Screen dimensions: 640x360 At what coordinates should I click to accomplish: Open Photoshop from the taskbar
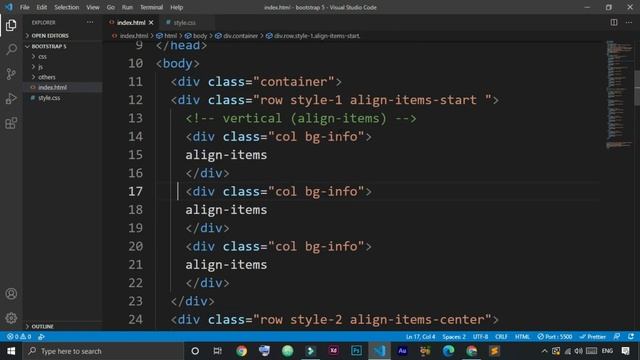click(x=356, y=351)
